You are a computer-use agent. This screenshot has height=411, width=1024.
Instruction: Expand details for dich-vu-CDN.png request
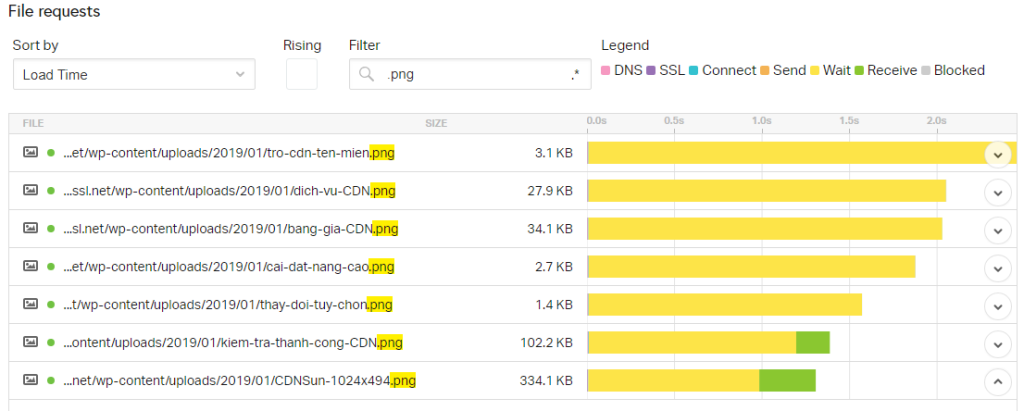tap(997, 192)
